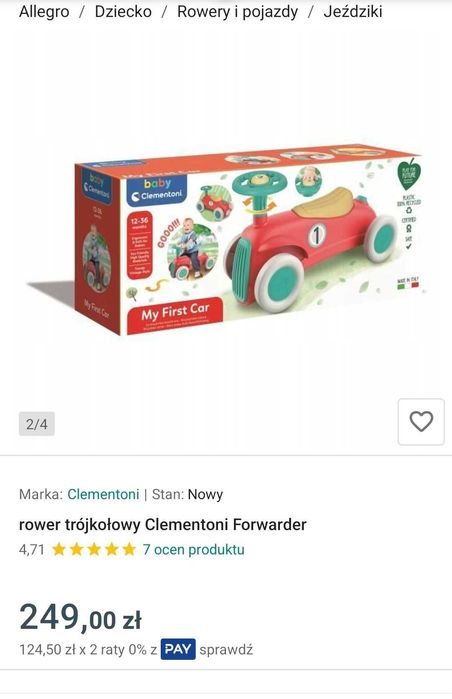The height and width of the screenshot is (699, 452).
Task: Open Rowery i pojazdy breadcrumb
Action: pyautogui.click(x=238, y=12)
